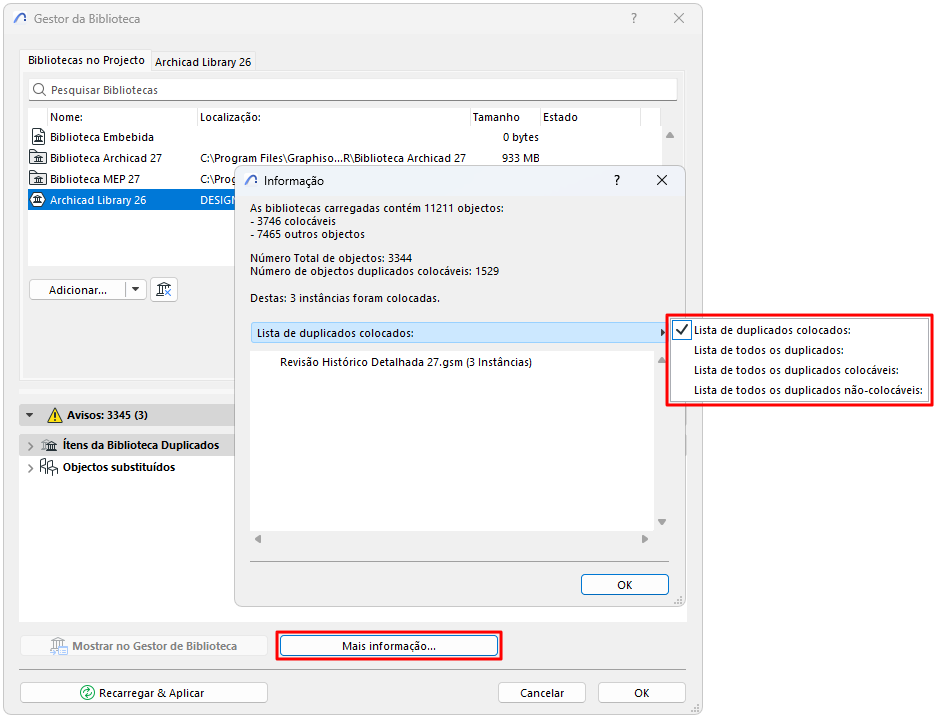935x719 pixels.
Task: Click Recarregar & Aplicar button
Action: click(x=144, y=693)
